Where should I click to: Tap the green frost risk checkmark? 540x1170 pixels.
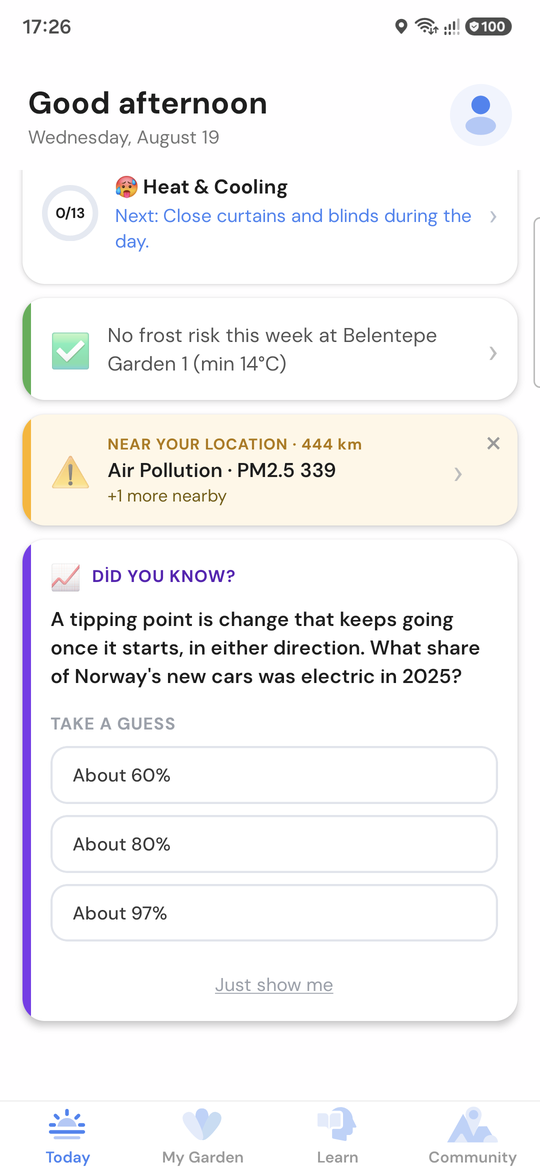tap(70, 351)
